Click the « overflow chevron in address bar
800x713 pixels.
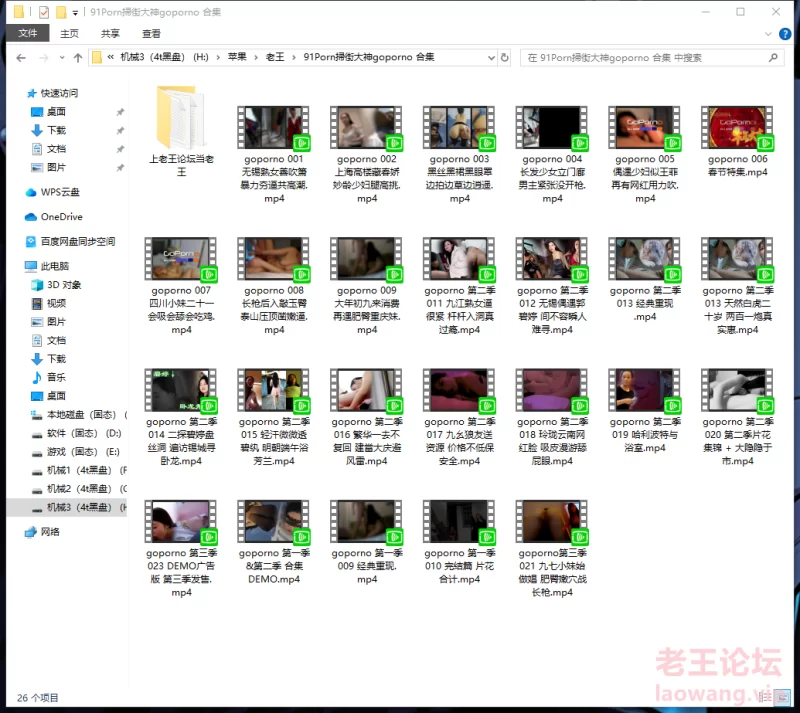(111, 57)
